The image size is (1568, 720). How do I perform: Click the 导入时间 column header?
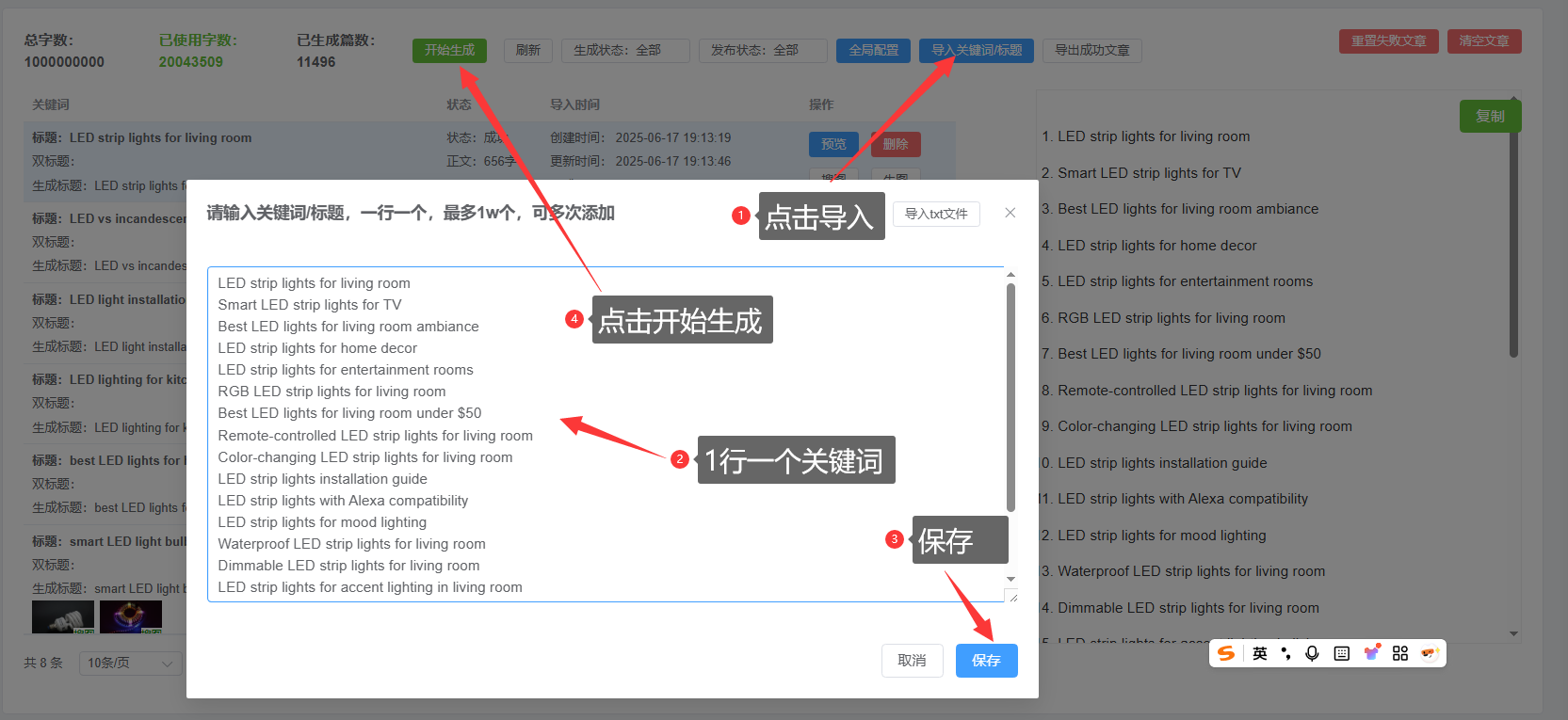(575, 104)
